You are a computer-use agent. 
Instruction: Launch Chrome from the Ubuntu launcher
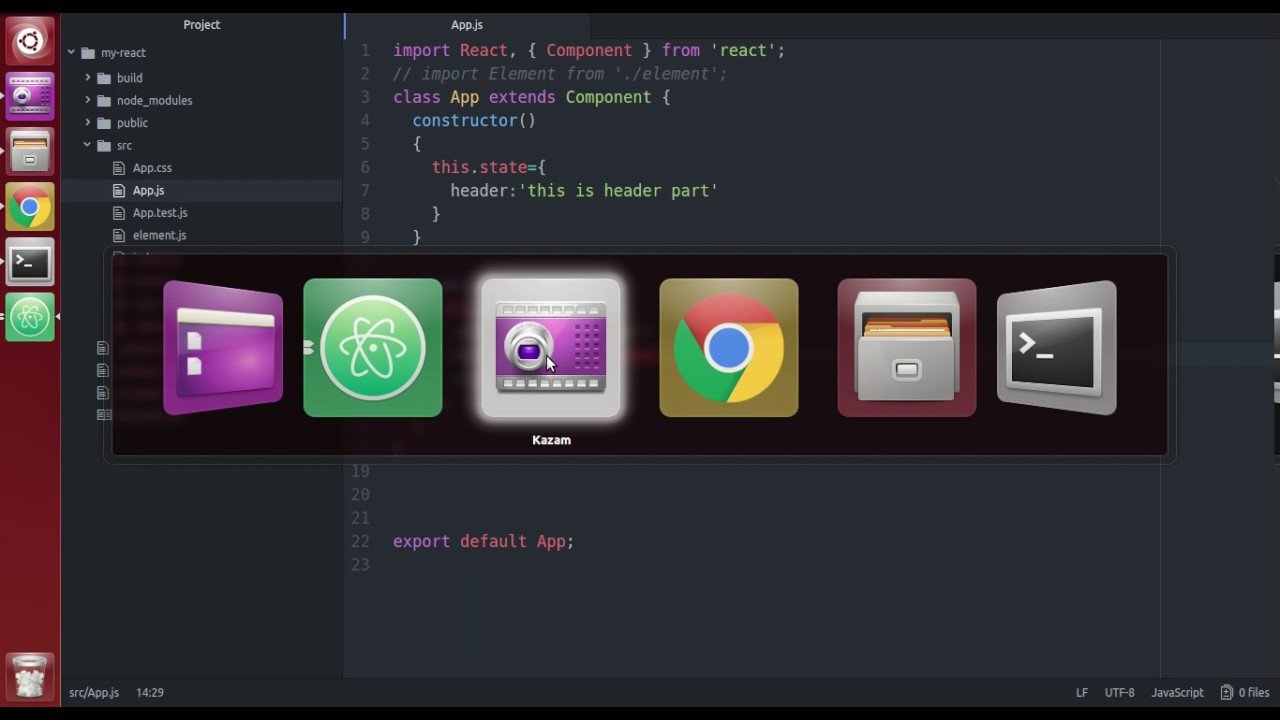click(30, 208)
